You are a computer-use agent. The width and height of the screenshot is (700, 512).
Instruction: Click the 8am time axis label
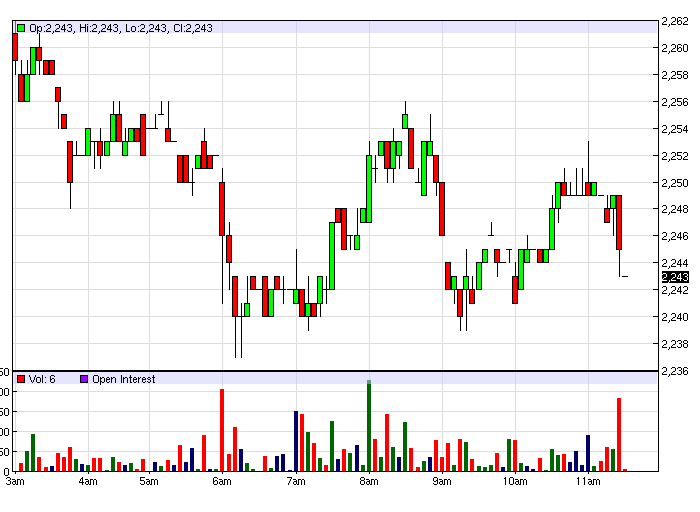click(369, 481)
